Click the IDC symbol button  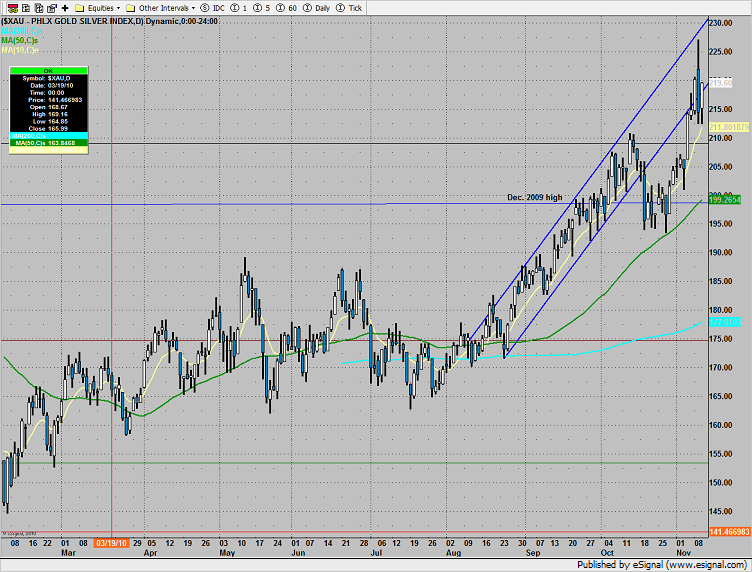click(212, 8)
